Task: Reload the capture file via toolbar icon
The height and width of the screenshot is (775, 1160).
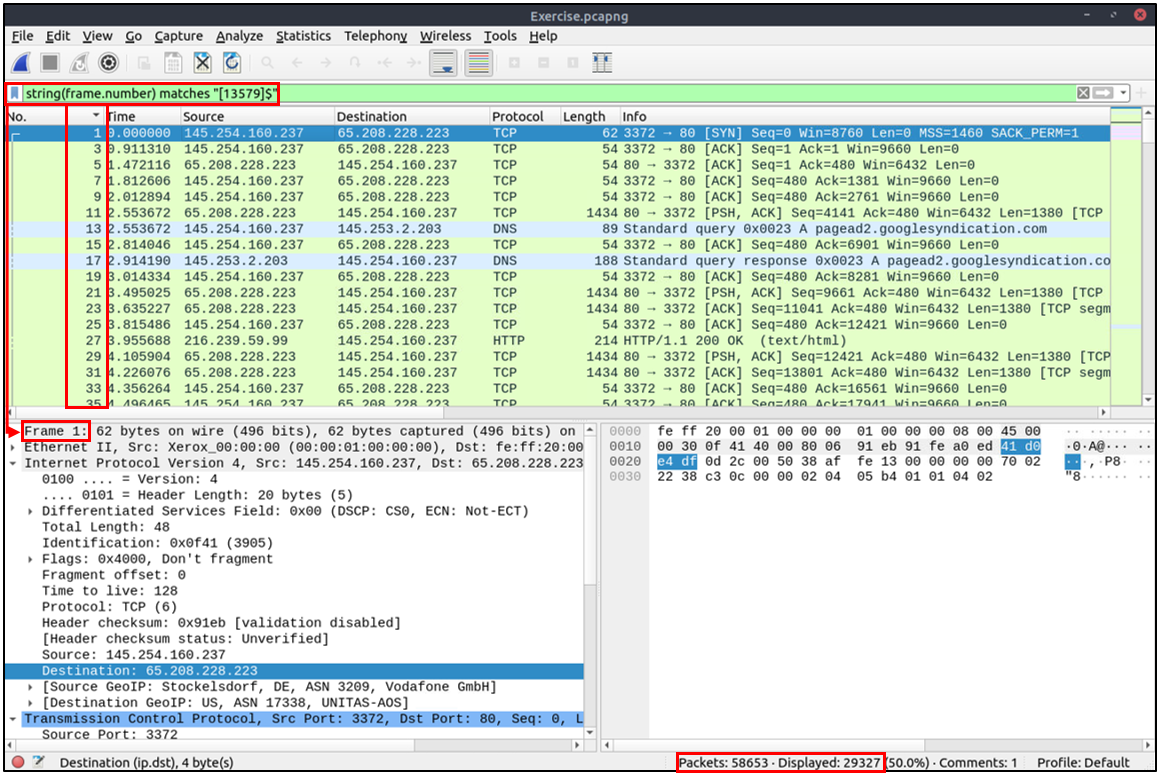Action: (x=232, y=63)
